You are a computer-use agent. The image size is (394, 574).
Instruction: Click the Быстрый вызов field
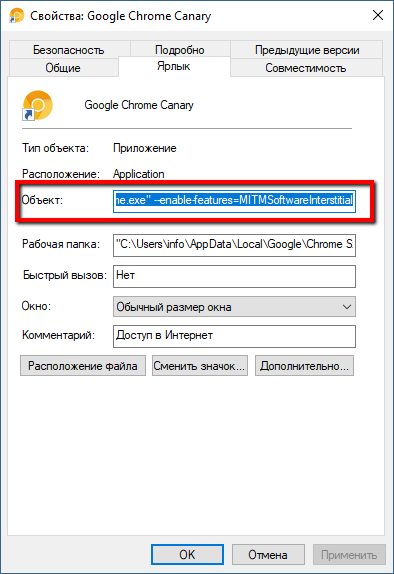coord(234,276)
